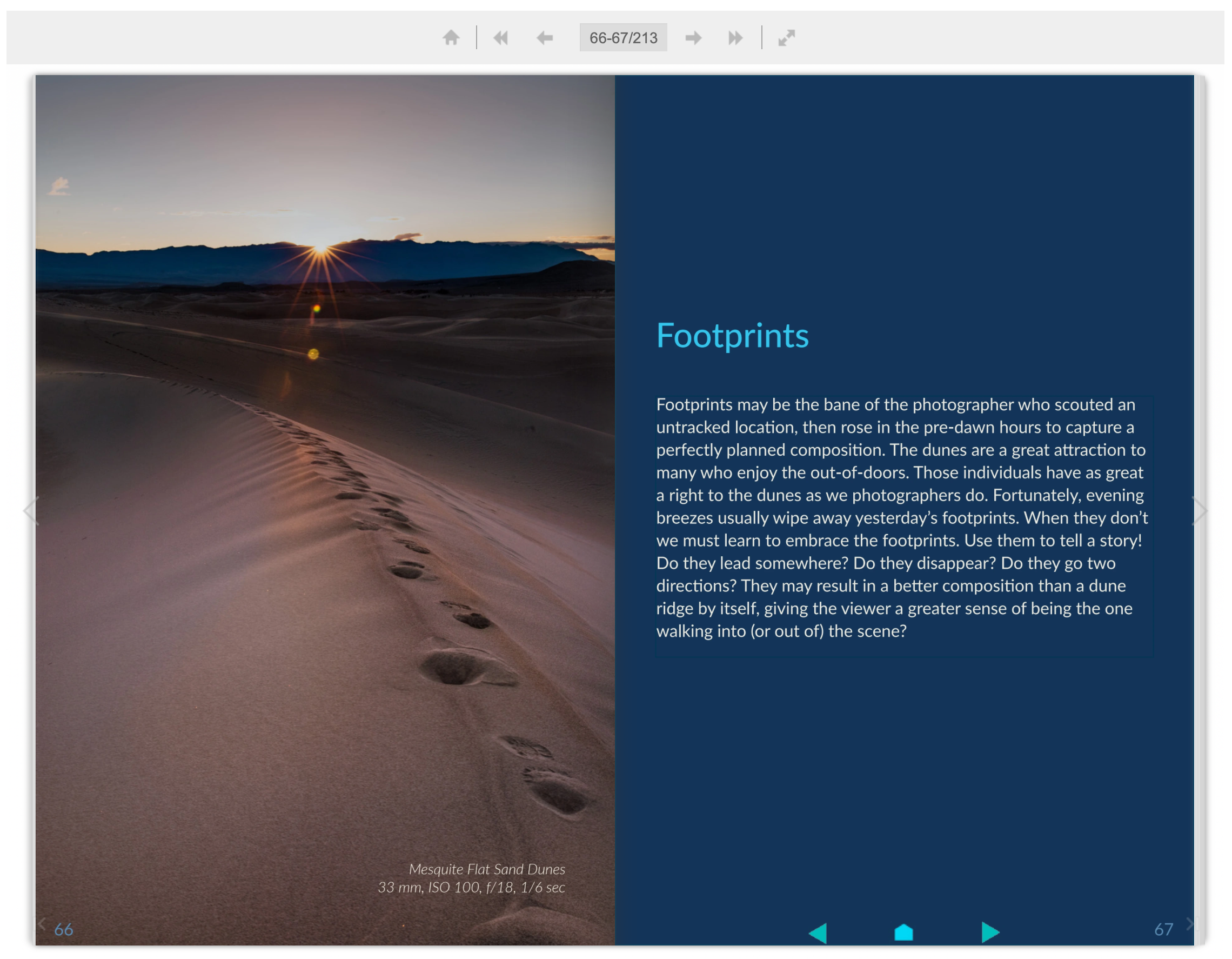Click the toolbar home icon
Screen dimensions: 1232x959
click(451, 38)
